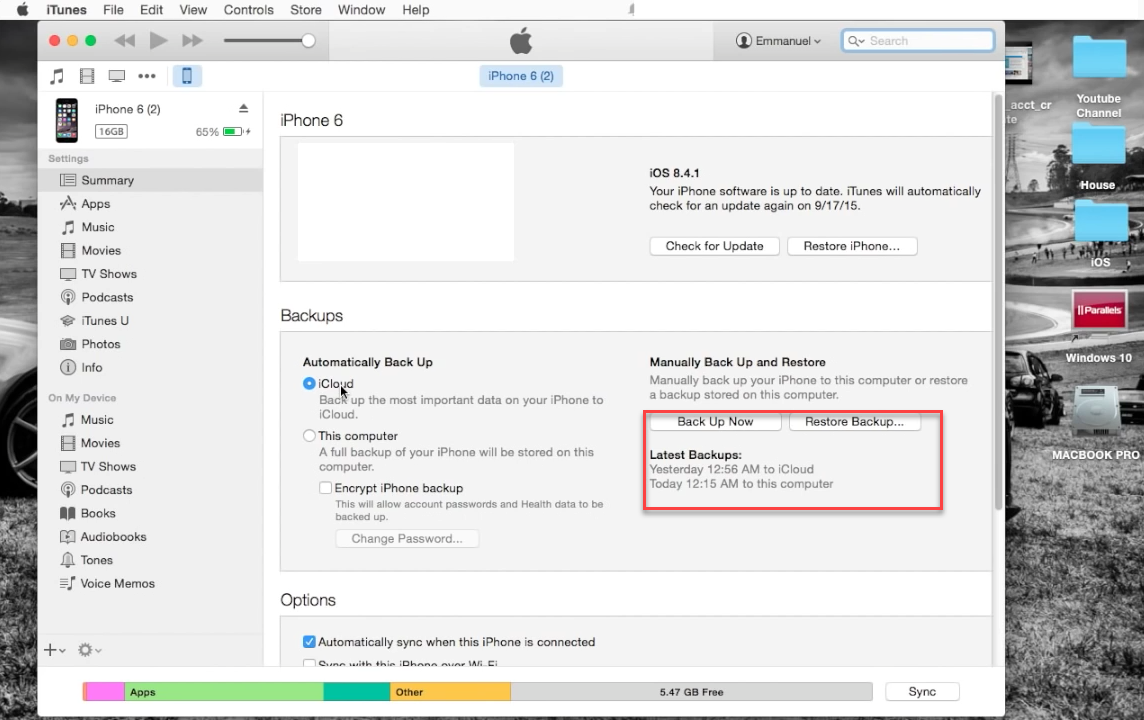This screenshot has height=720, width=1144.
Task: Eject the iPhone 6 (2) device
Action: [244, 109]
